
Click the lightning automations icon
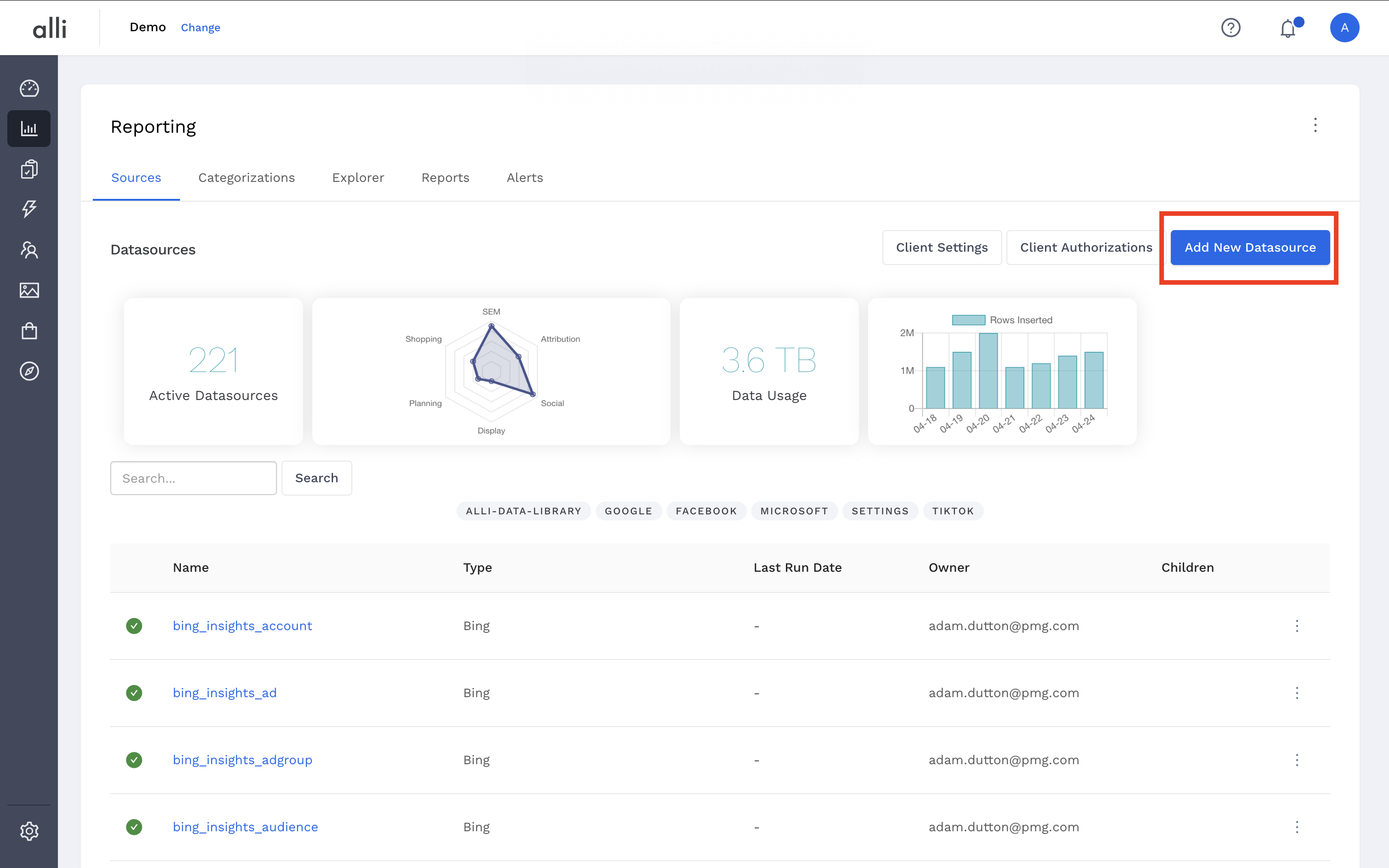28,209
